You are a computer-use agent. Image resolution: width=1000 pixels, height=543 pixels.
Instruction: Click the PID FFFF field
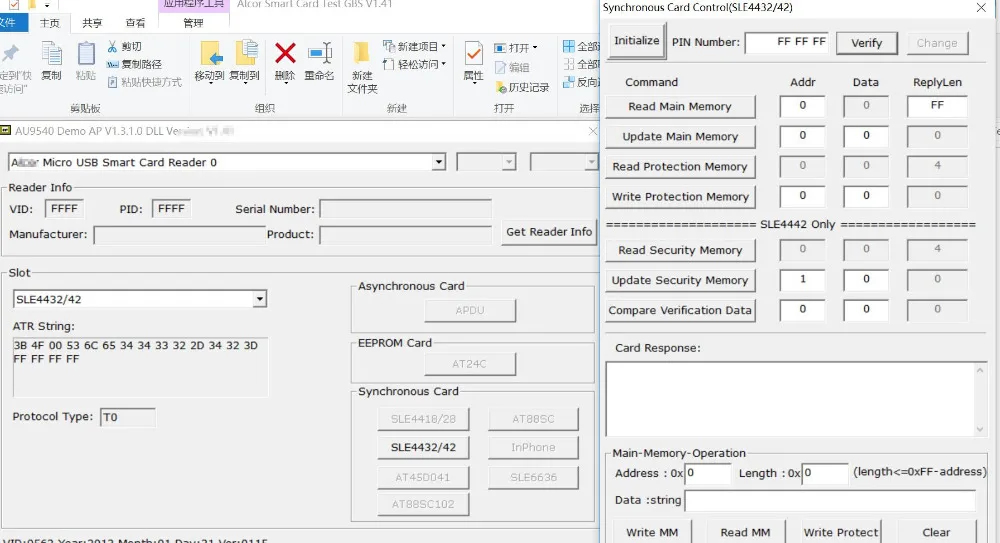pos(171,209)
